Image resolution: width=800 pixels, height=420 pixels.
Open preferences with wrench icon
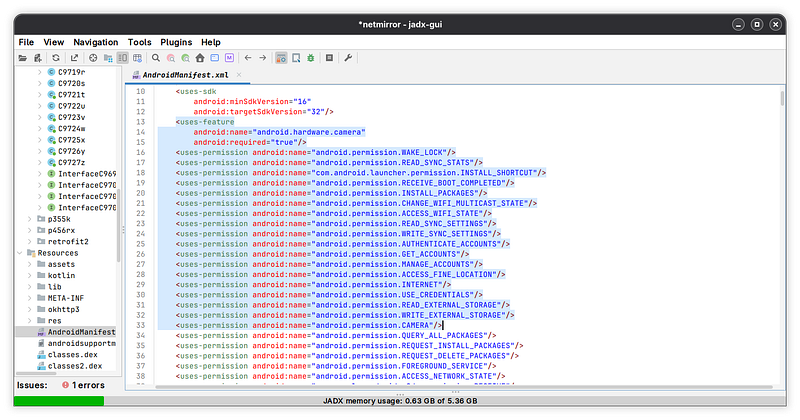[x=348, y=58]
